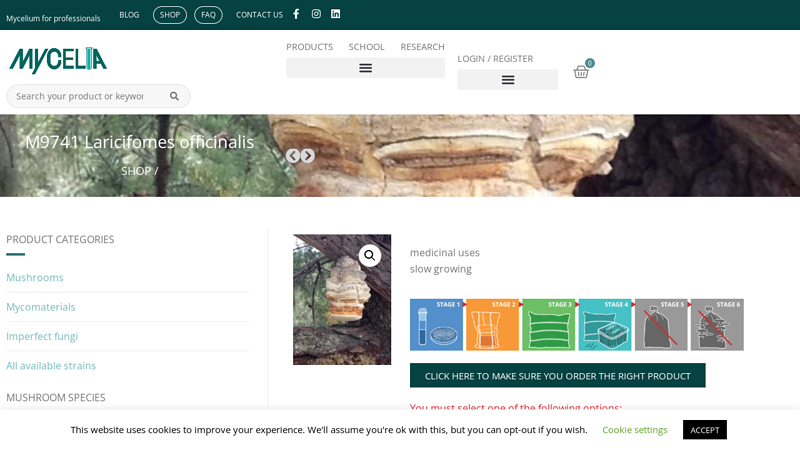
Task: Open the Mycelia Facebook page icon
Action: tap(296, 14)
